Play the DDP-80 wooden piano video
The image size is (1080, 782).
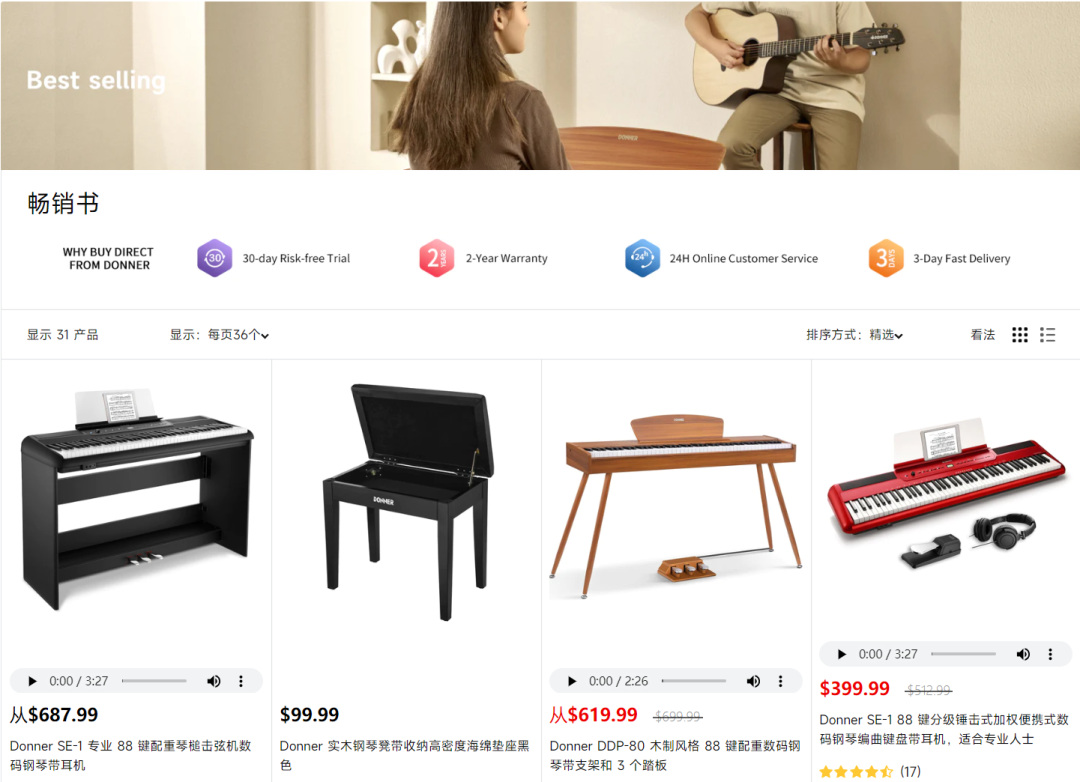coord(572,681)
